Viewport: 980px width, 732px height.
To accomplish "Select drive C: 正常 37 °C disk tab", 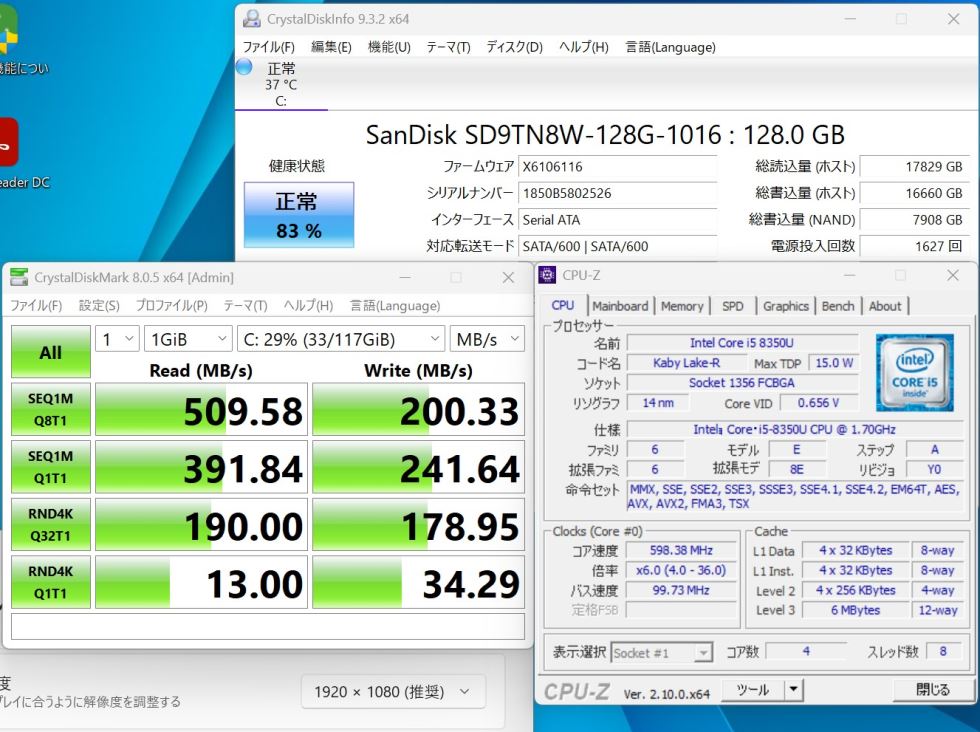I will (x=281, y=84).
